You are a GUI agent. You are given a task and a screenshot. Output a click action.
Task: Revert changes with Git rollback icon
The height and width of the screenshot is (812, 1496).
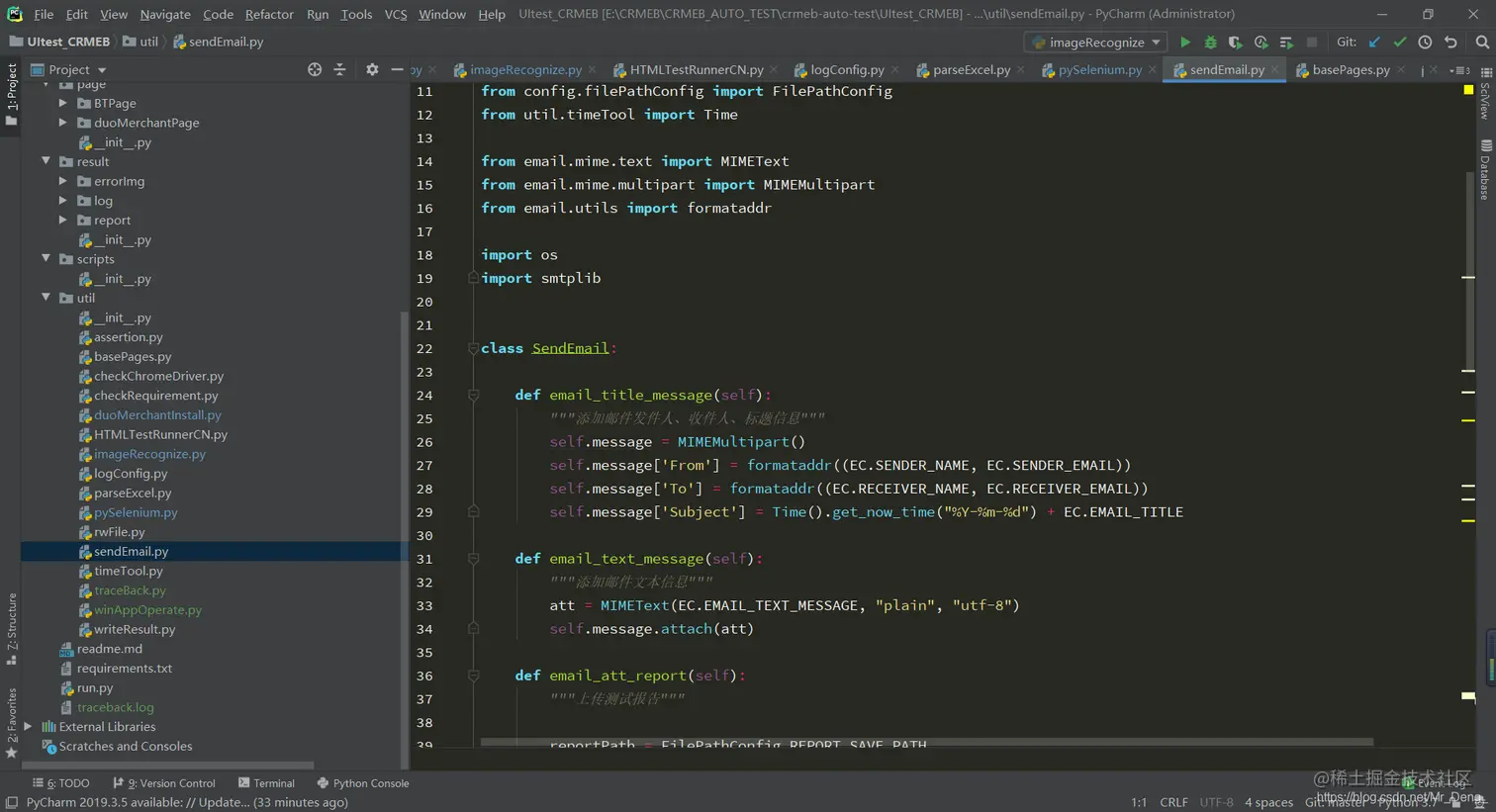click(1450, 43)
